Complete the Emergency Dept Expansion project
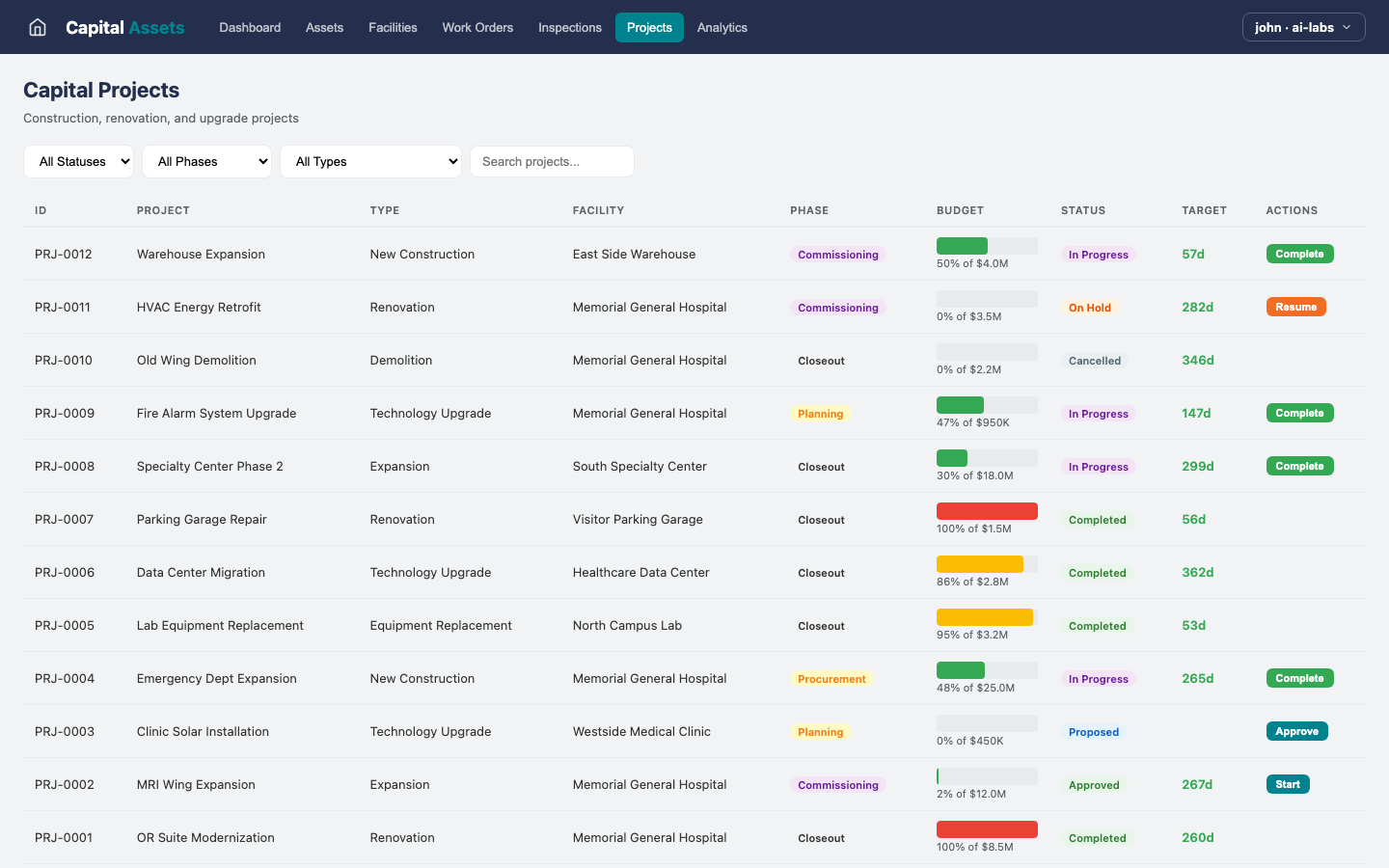This screenshot has height=868, width=1389. click(x=1299, y=678)
